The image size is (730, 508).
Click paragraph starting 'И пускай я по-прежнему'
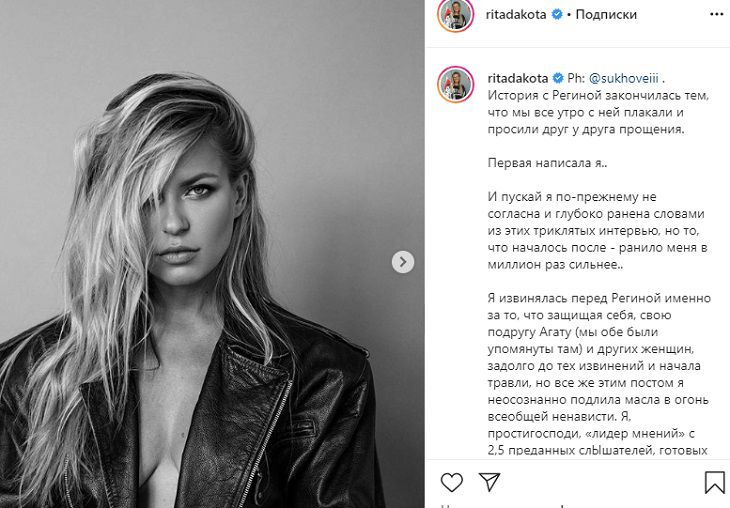point(598,231)
